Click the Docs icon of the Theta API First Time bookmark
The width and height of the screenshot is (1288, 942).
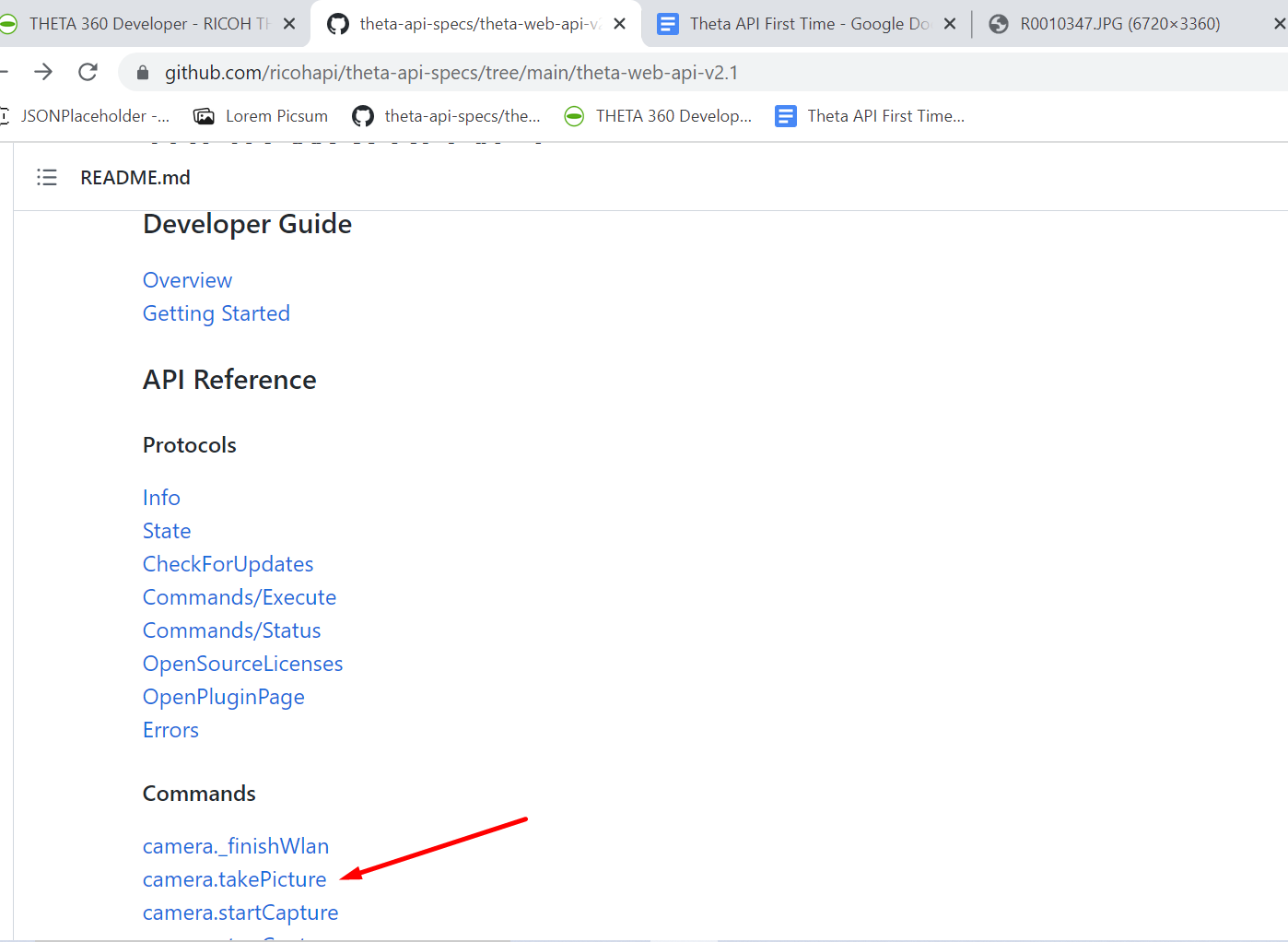click(786, 116)
